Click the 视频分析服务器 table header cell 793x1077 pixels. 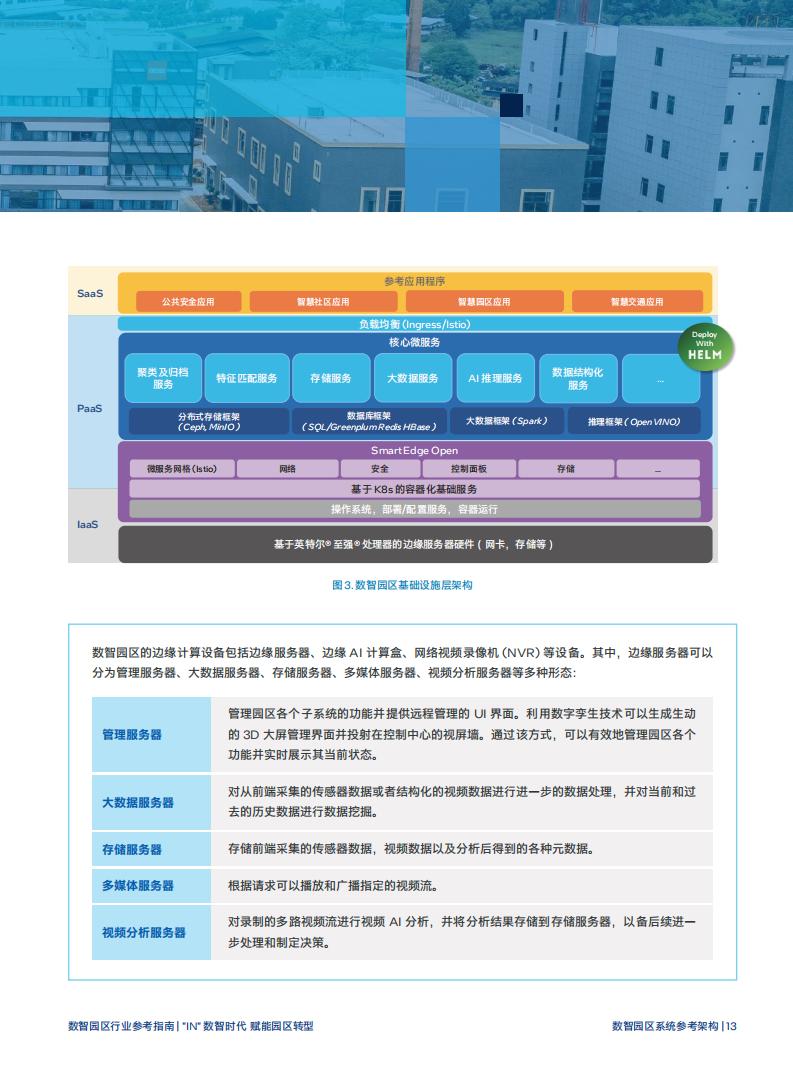pyautogui.click(x=151, y=932)
